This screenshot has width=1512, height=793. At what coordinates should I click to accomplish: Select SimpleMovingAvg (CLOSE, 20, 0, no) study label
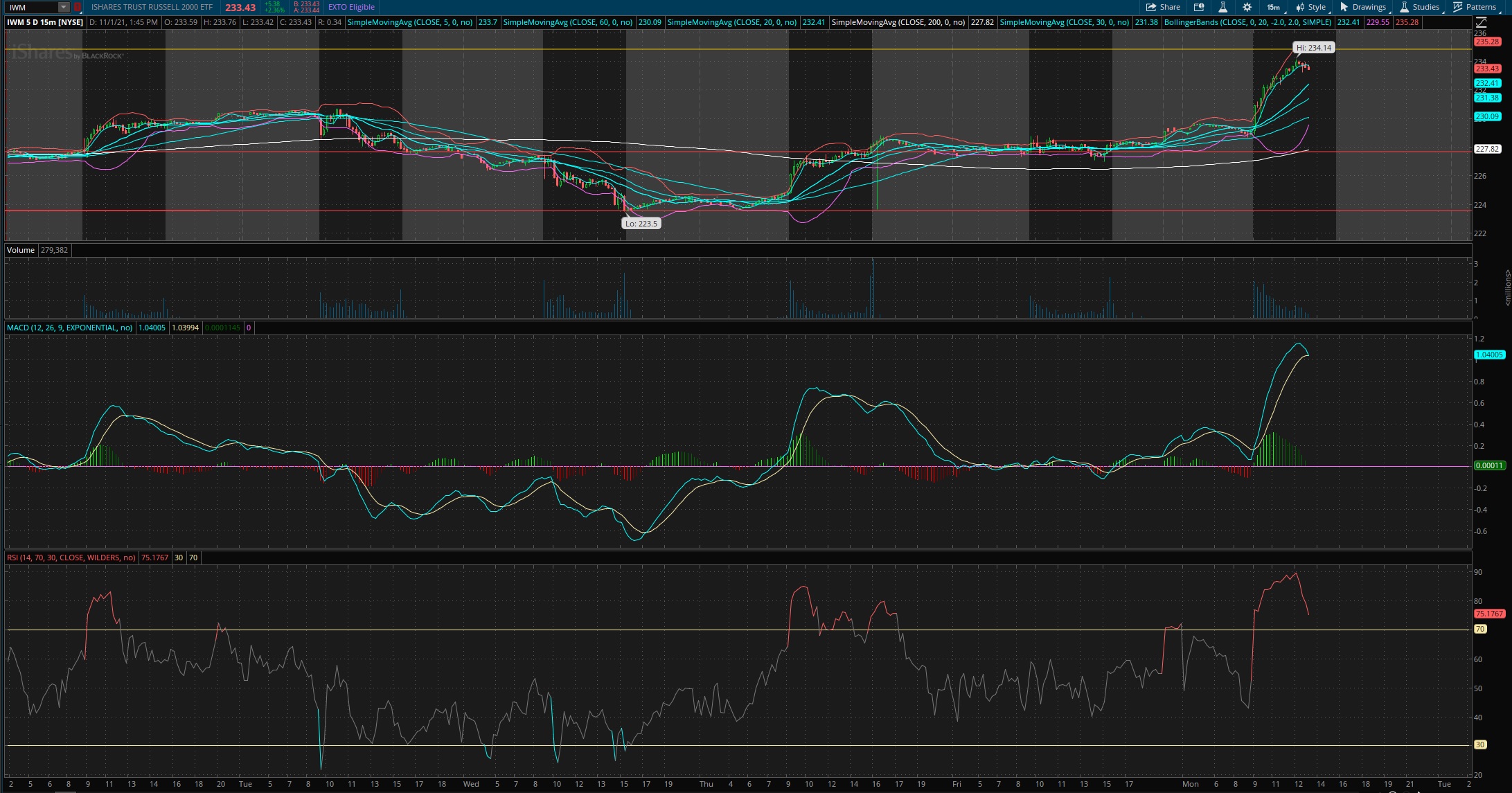[731, 22]
